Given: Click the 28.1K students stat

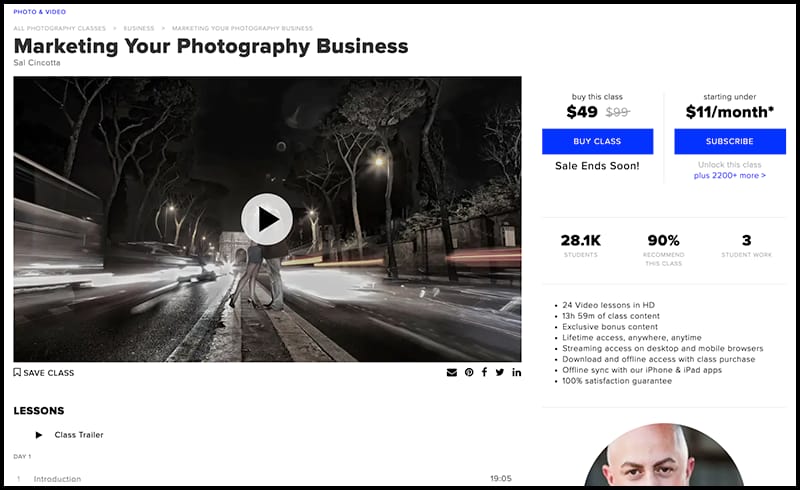Looking at the screenshot, I should tap(581, 245).
